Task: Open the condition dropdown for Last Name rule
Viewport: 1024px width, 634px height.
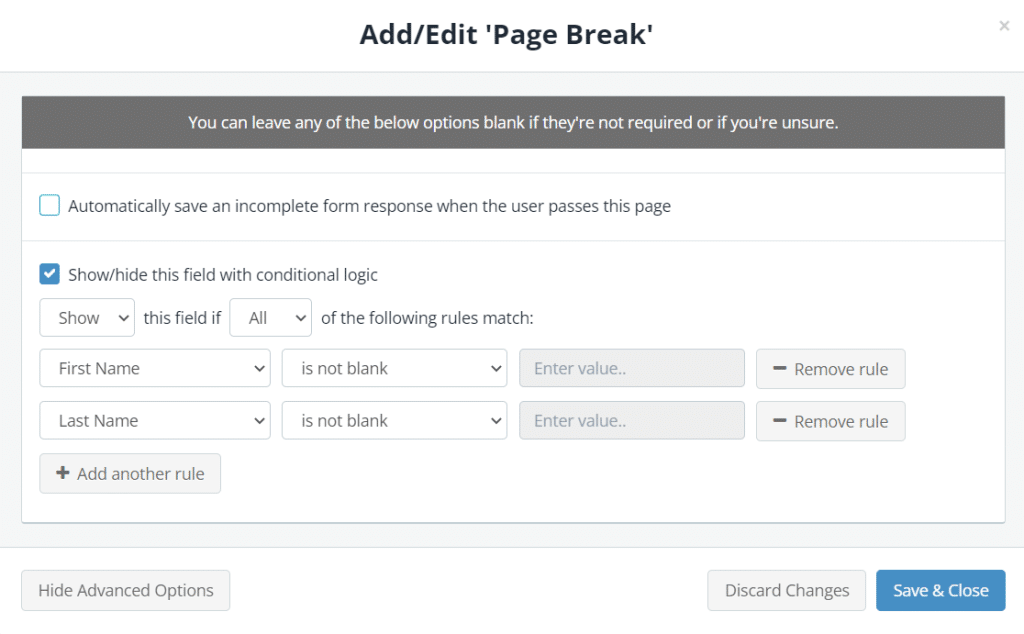Action: pos(394,420)
